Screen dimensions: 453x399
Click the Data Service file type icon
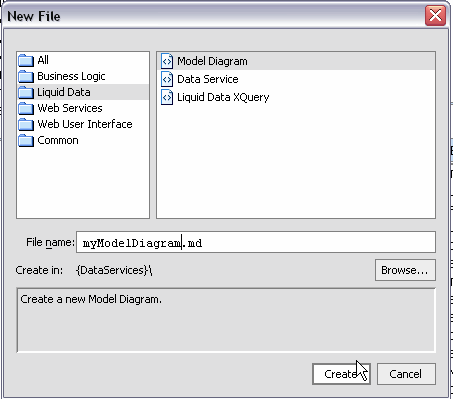pos(167,79)
